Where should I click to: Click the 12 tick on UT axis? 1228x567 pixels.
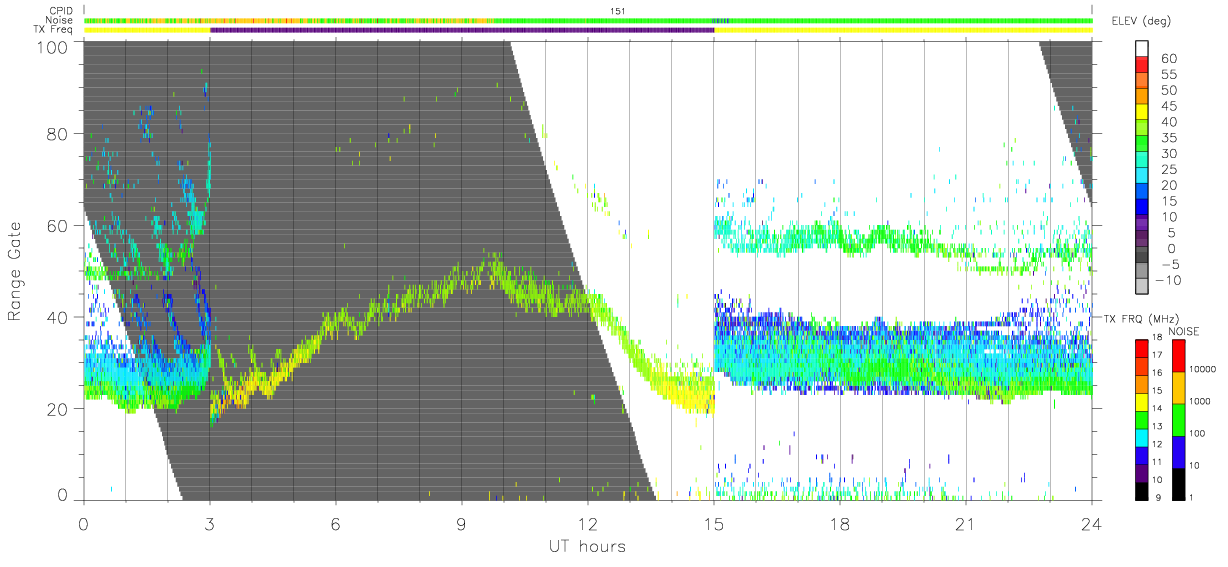[588, 524]
